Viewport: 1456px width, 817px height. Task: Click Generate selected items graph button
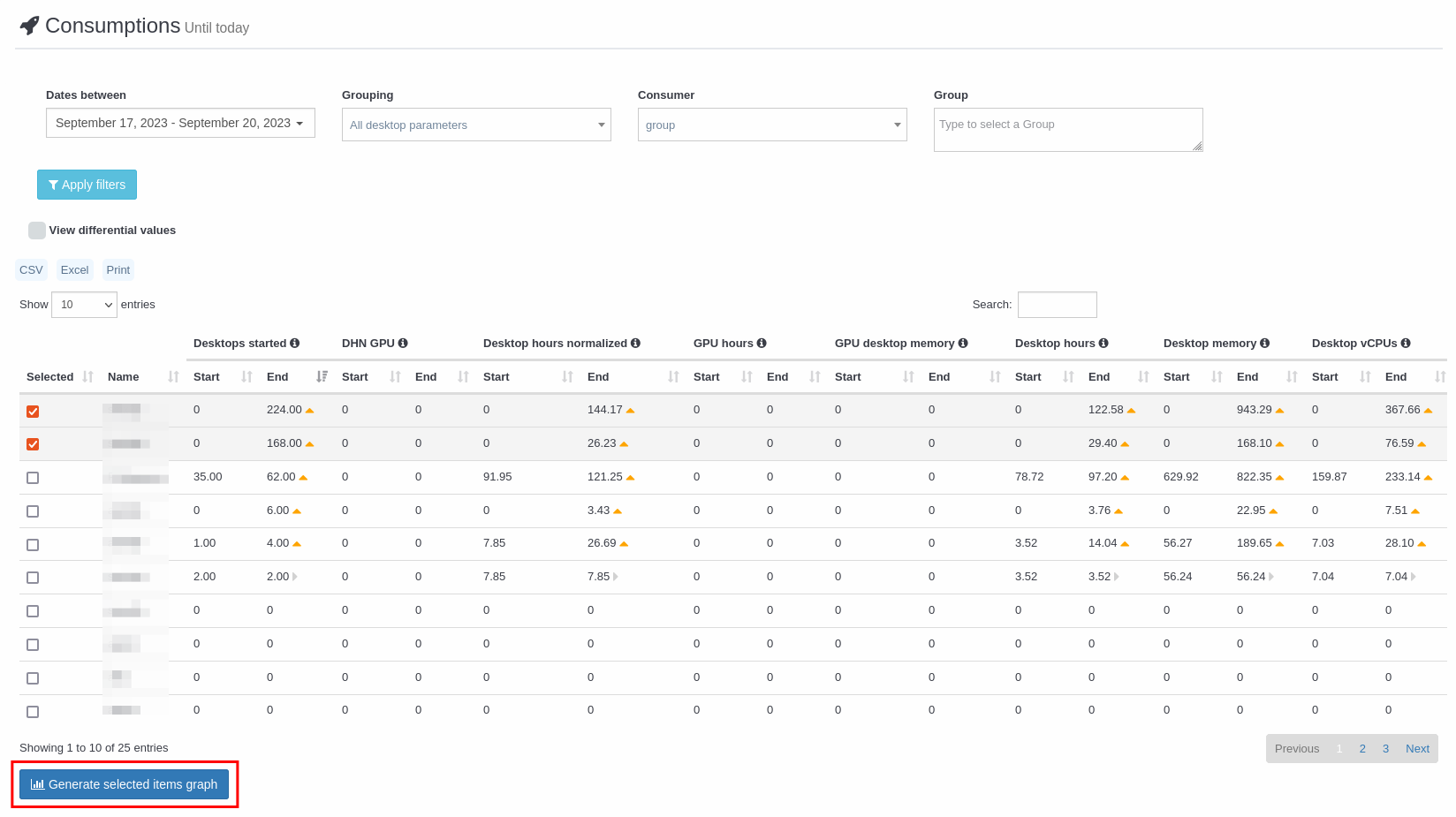[x=125, y=784]
